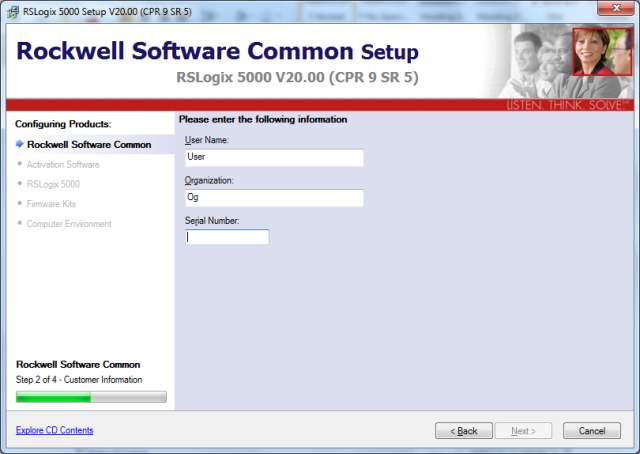The height and width of the screenshot is (454, 640).
Task: Select Firmware Kits in product list
Action: [51, 204]
